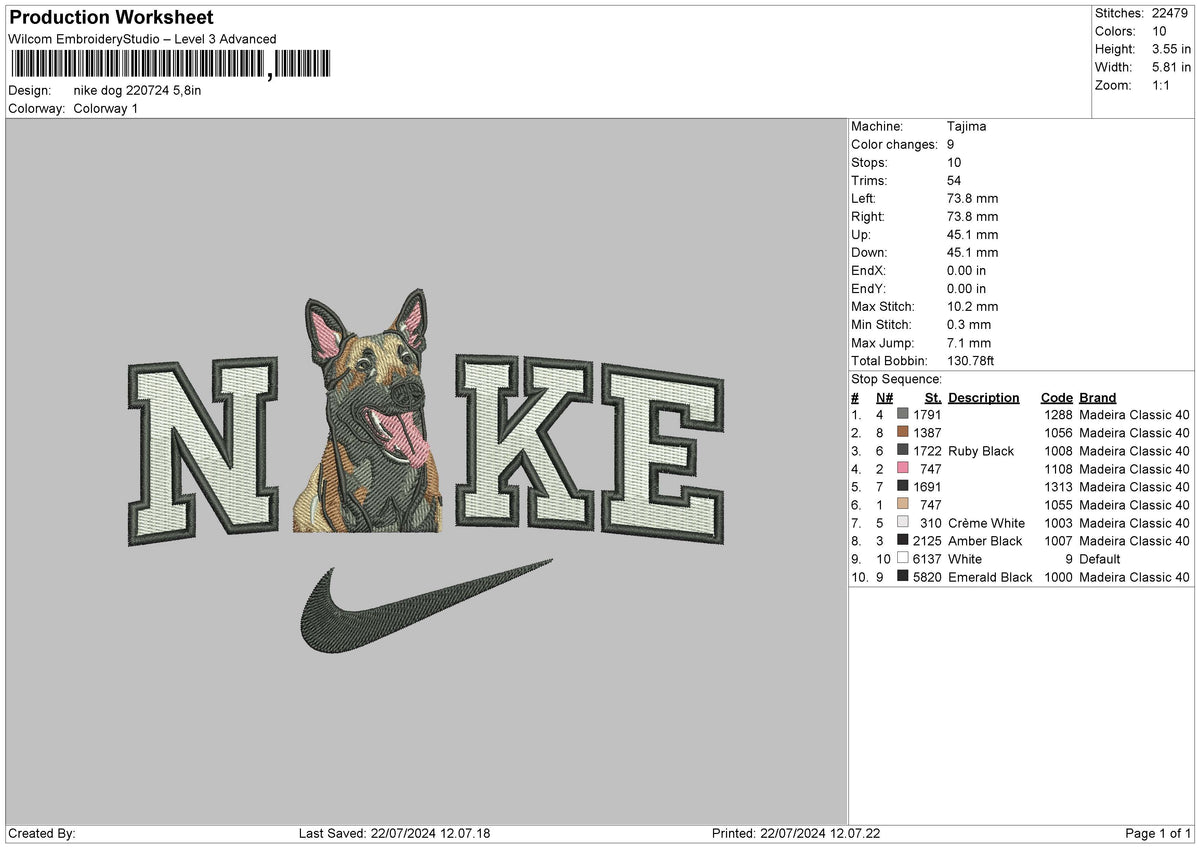Click the 'N#' column header
Viewport: 1200px width, 848px height.
(884, 397)
